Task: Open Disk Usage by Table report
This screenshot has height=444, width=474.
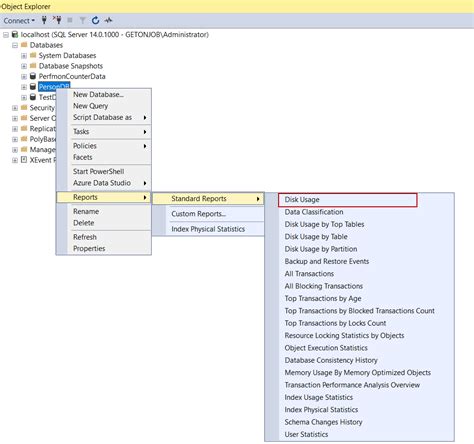Action: [x=316, y=237]
